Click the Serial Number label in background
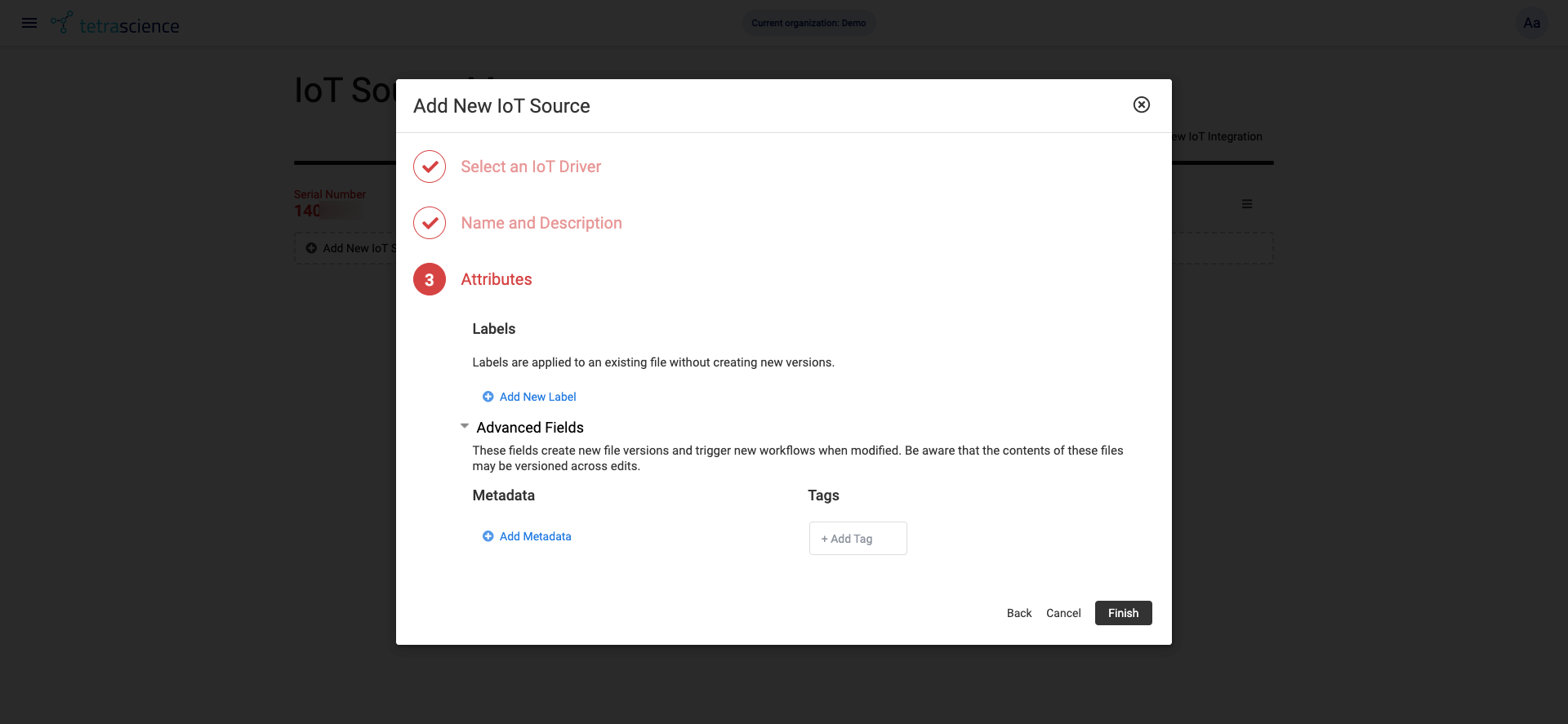1568x724 pixels. [x=330, y=194]
